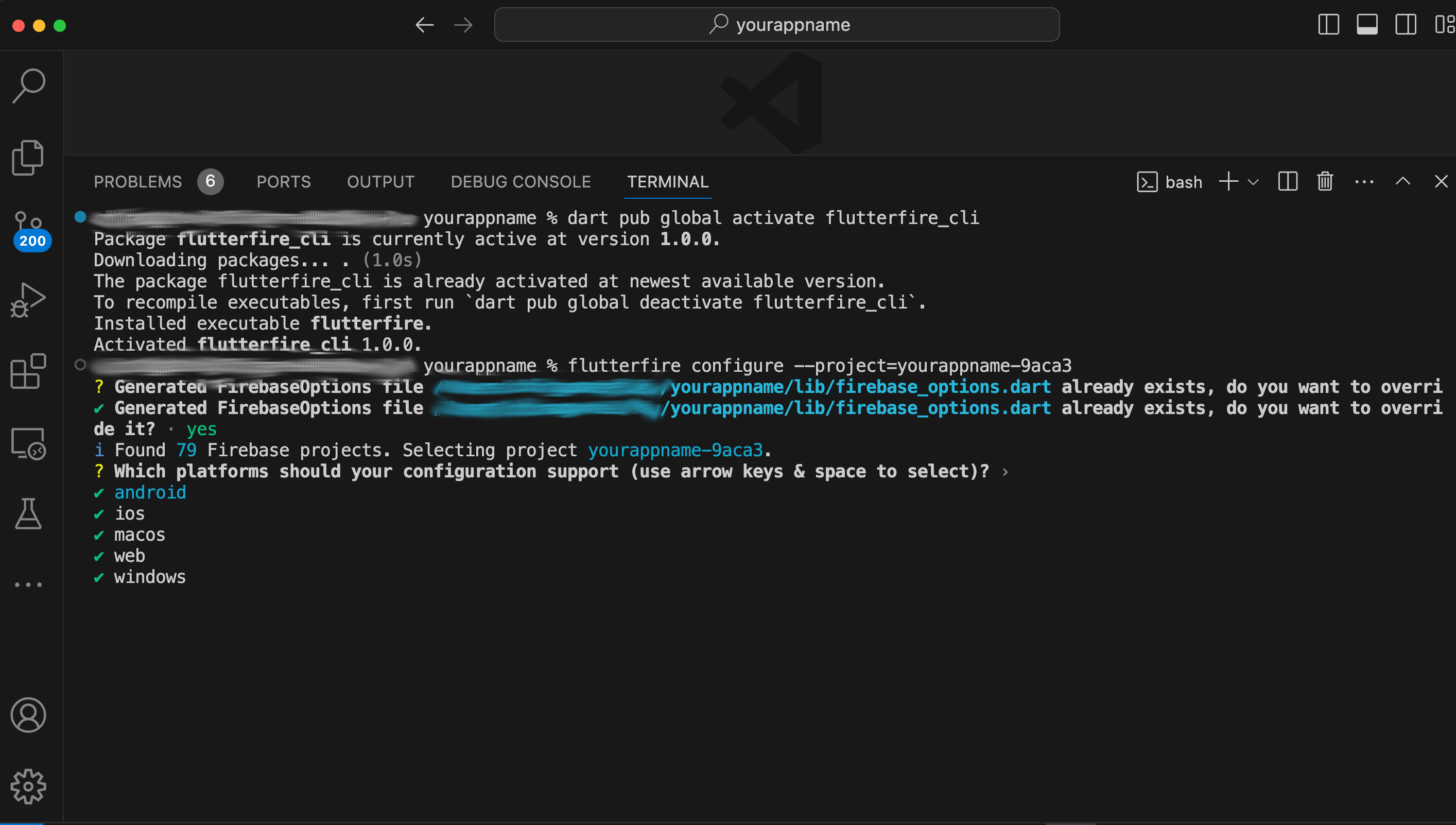Open the Accounts menu icon
This screenshot has width=1456, height=825.
point(28,715)
